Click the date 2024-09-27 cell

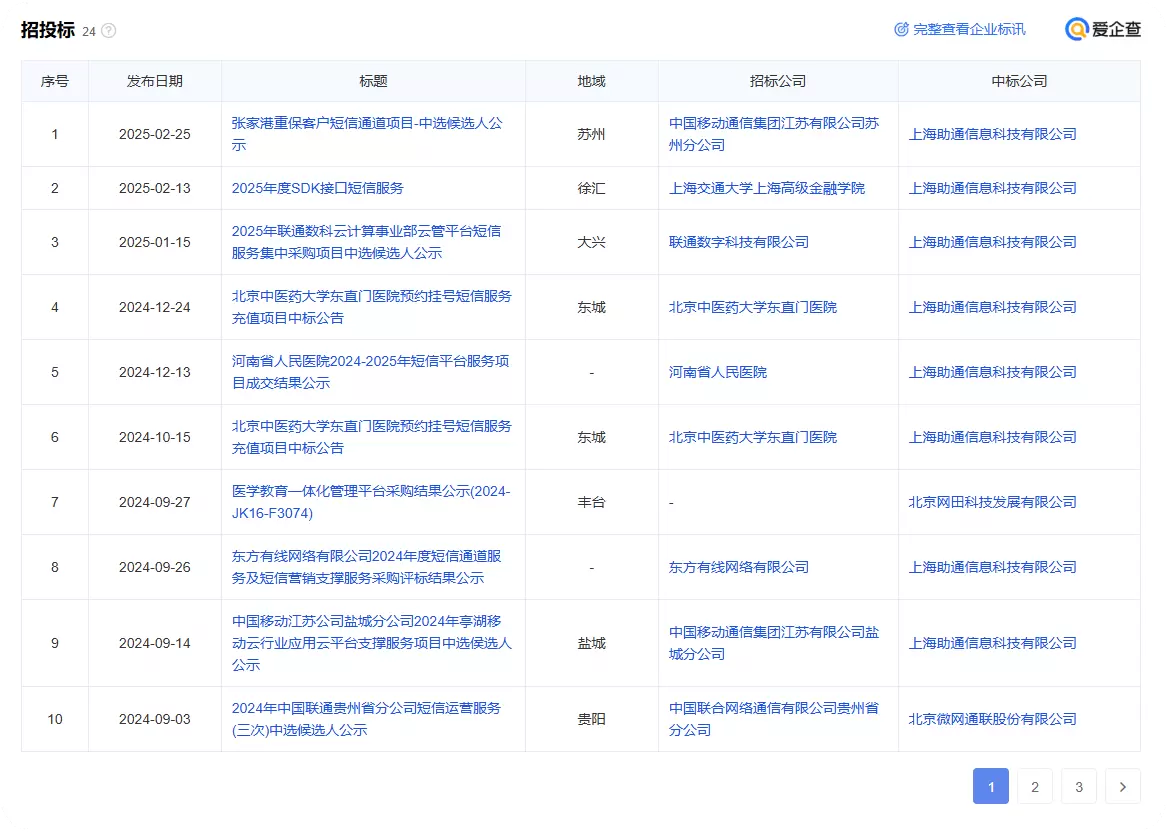[x=155, y=502]
